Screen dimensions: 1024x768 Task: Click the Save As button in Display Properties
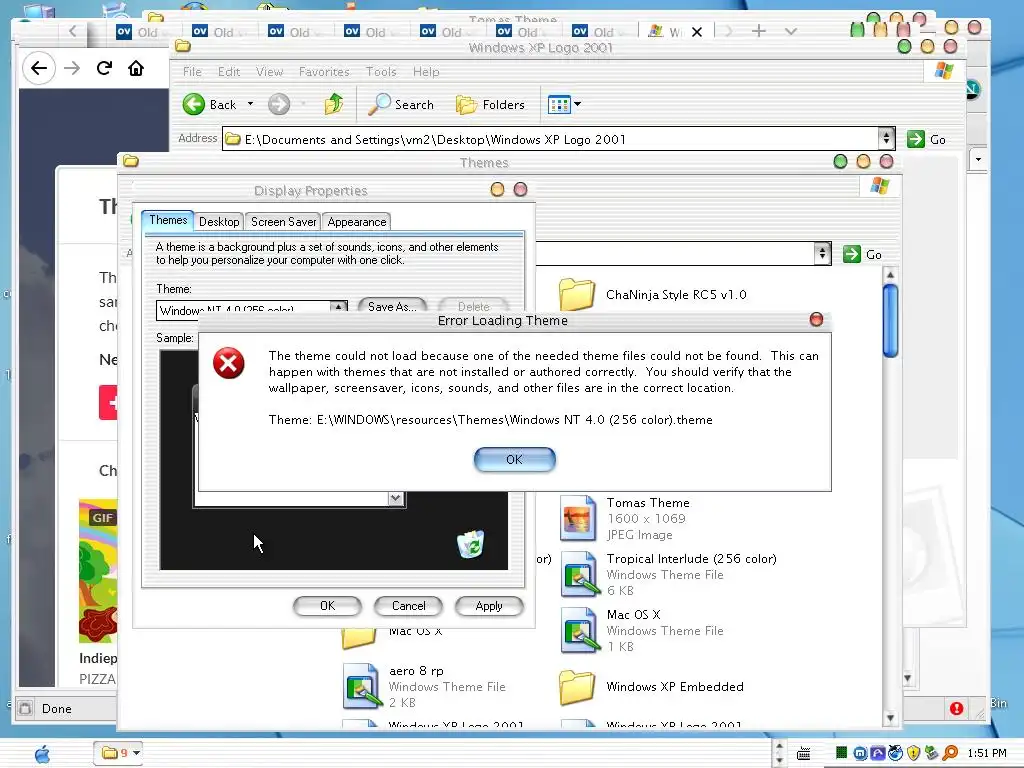pyautogui.click(x=392, y=306)
